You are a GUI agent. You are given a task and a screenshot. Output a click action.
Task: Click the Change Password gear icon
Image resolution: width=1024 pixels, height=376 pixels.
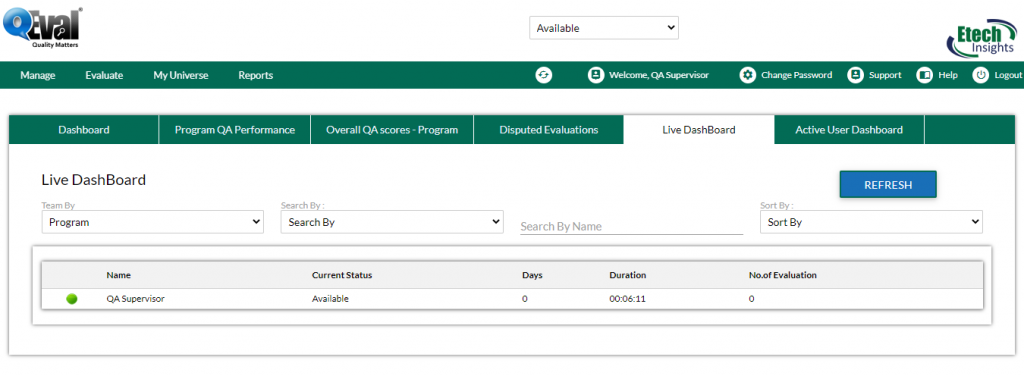coord(747,75)
